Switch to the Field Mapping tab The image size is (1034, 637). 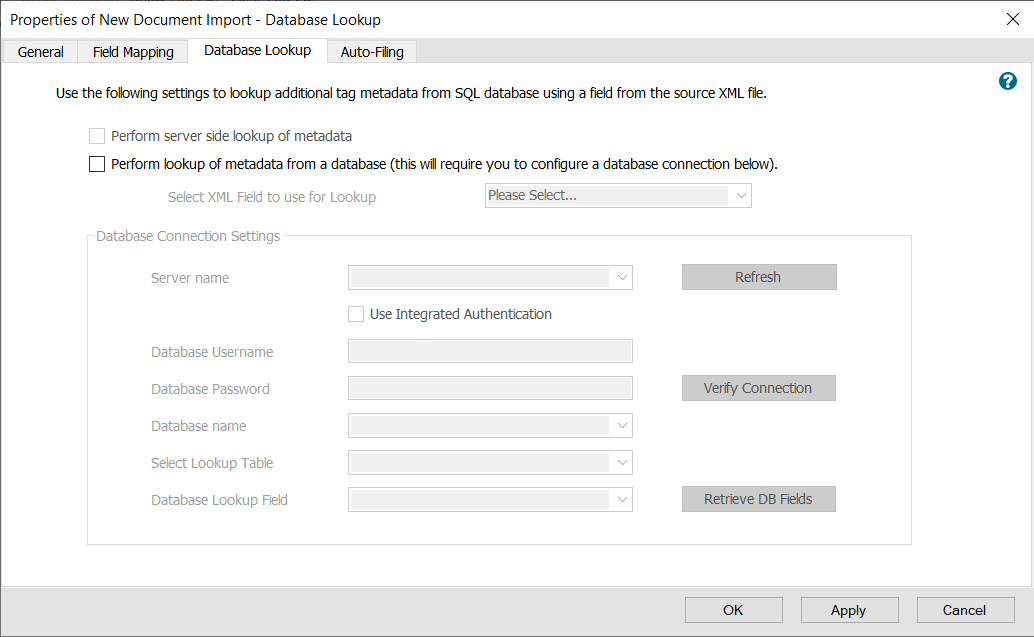point(131,51)
